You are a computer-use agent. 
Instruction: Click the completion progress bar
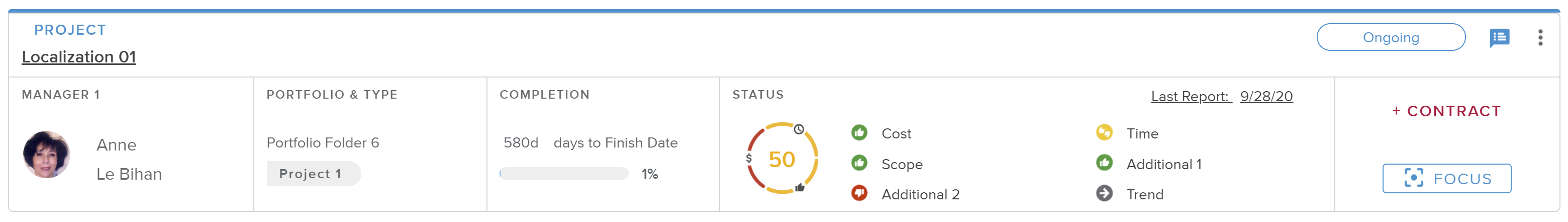click(564, 174)
